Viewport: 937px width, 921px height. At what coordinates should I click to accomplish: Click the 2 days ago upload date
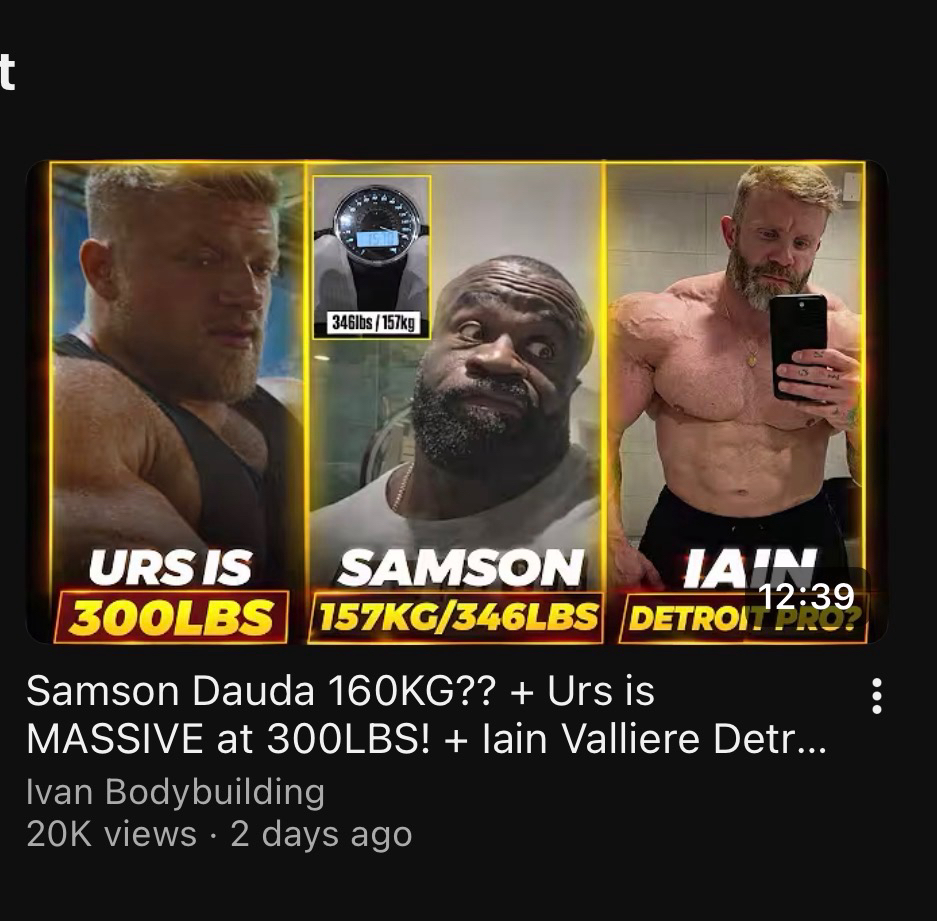(x=321, y=834)
